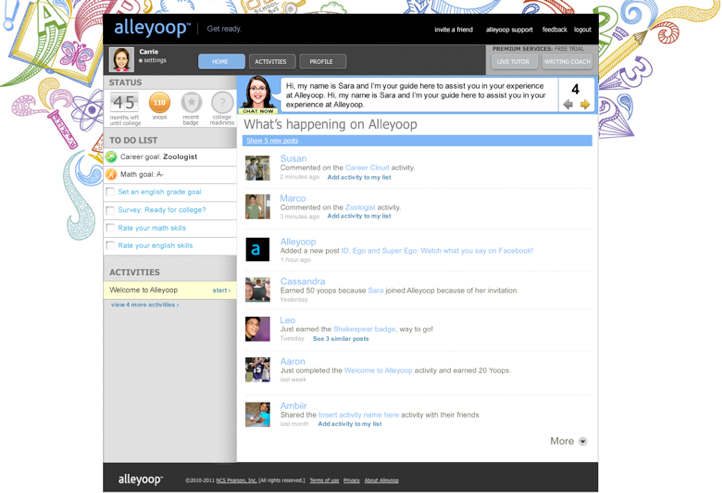Open Terms of use footer link
This screenshot has width=722, height=493.
pyautogui.click(x=324, y=481)
